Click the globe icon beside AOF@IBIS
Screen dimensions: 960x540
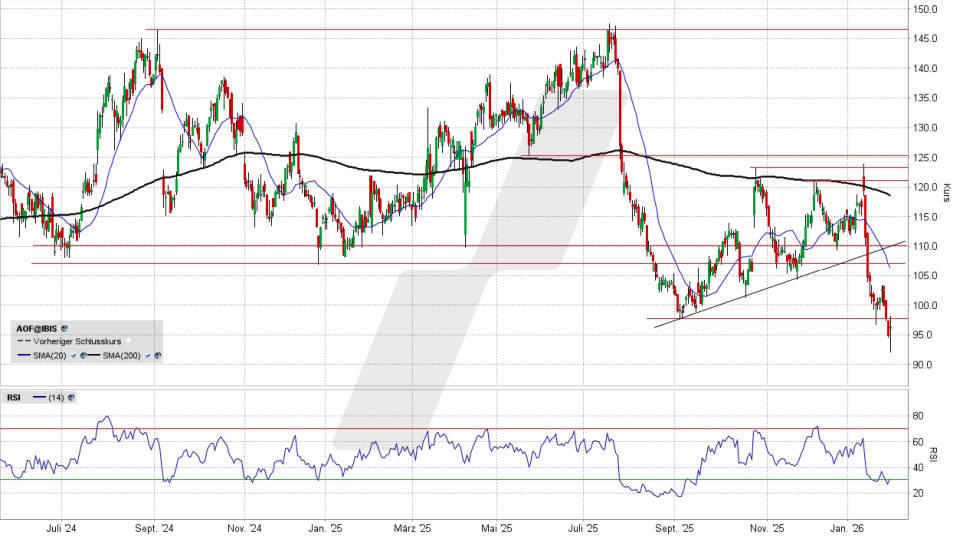coord(65,327)
